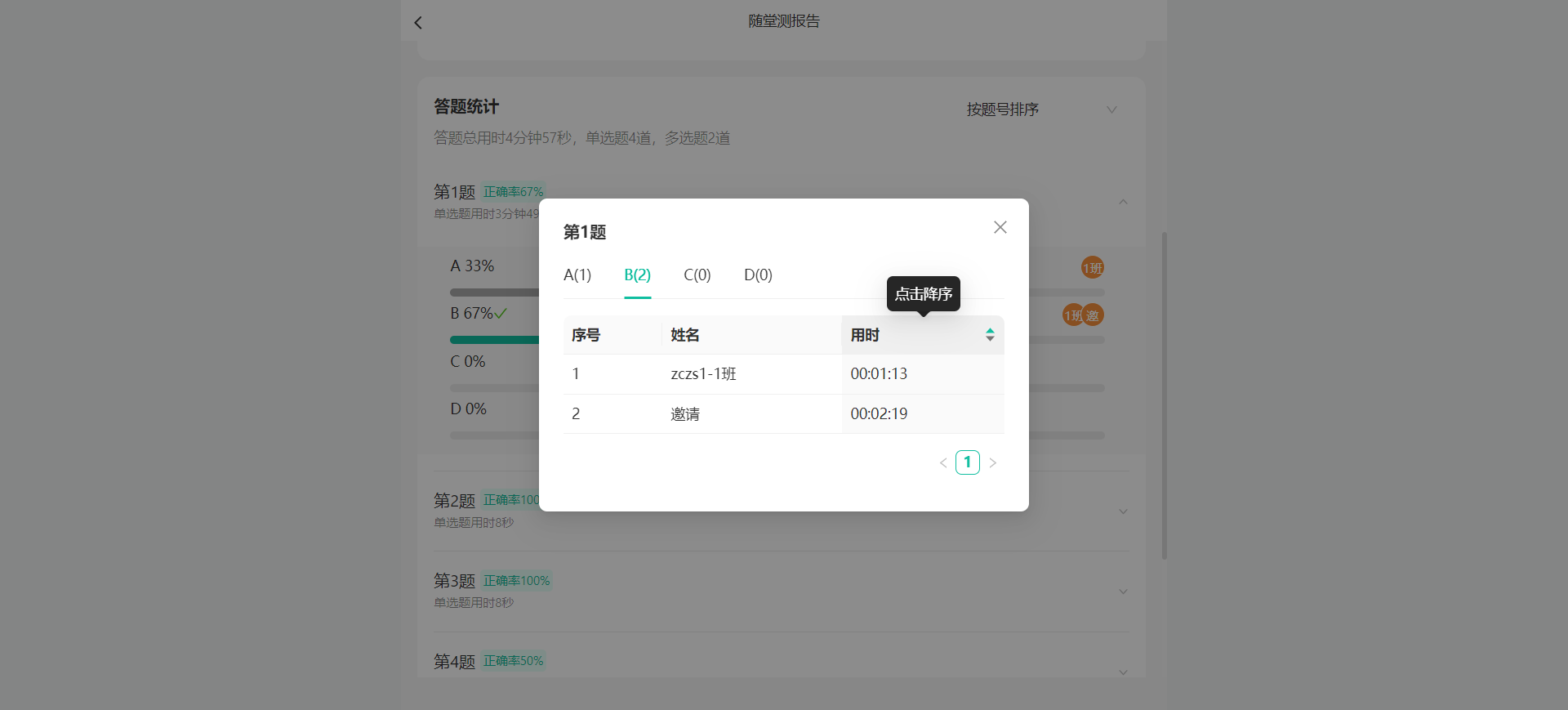This screenshot has width=1568, height=710.
Task: Click the 用时 column header
Action: click(923, 335)
